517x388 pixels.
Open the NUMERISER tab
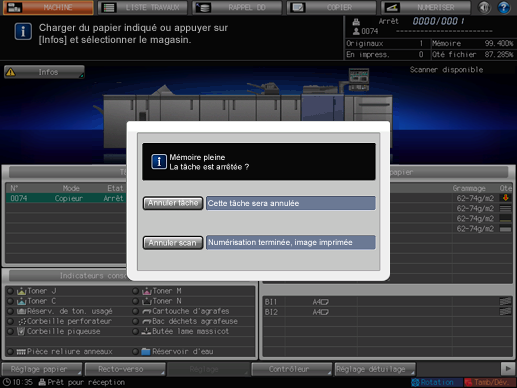click(x=426, y=7)
